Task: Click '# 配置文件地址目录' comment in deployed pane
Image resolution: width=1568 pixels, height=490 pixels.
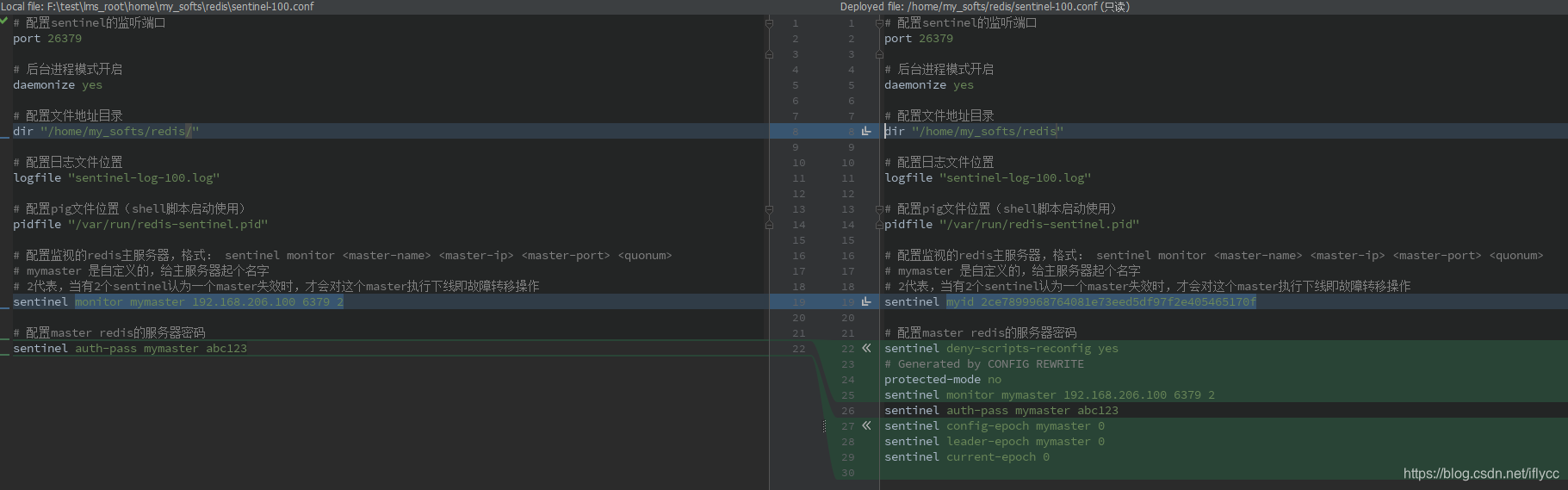Action: [939, 116]
